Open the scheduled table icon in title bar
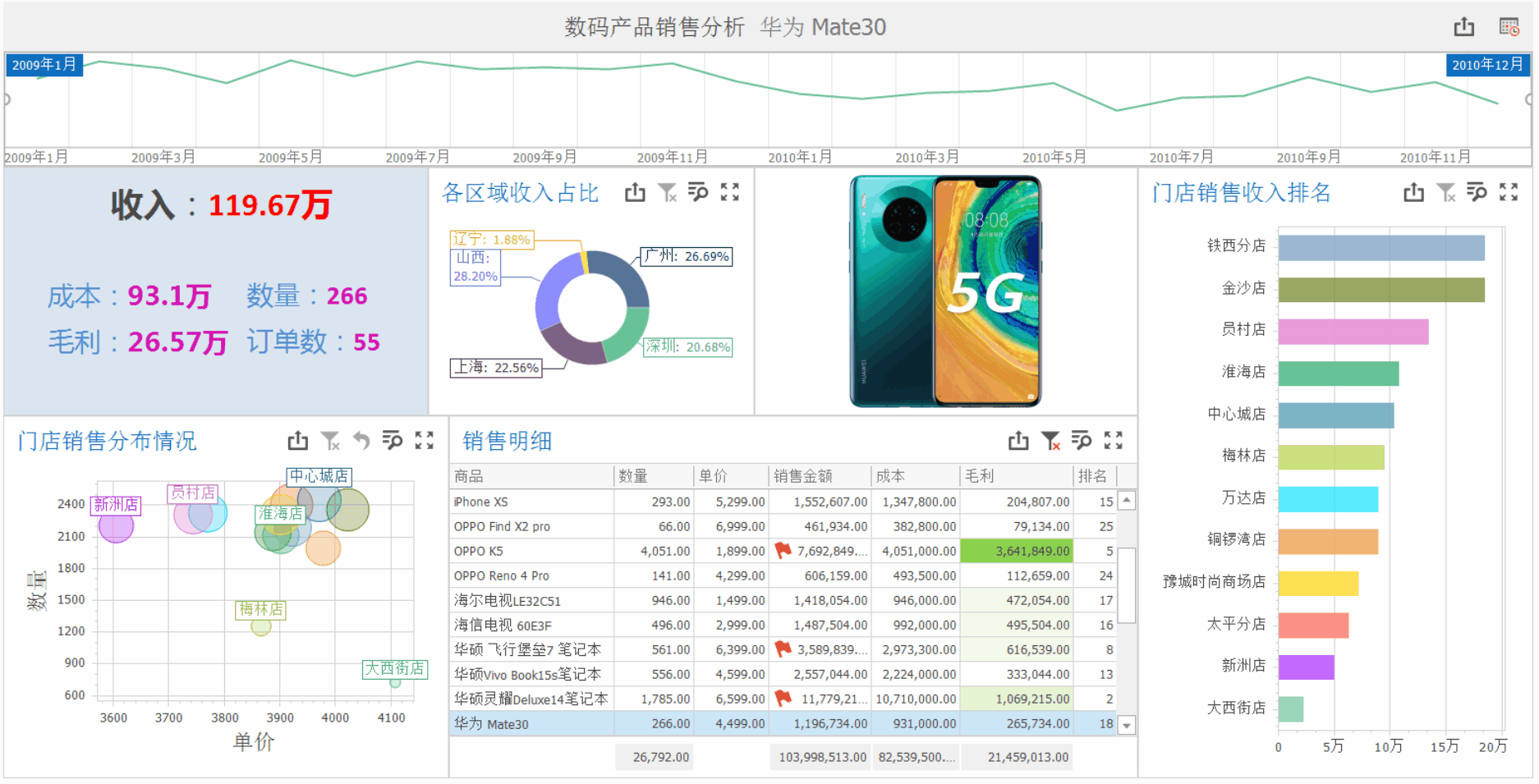1539x784 pixels. pos(1509,27)
